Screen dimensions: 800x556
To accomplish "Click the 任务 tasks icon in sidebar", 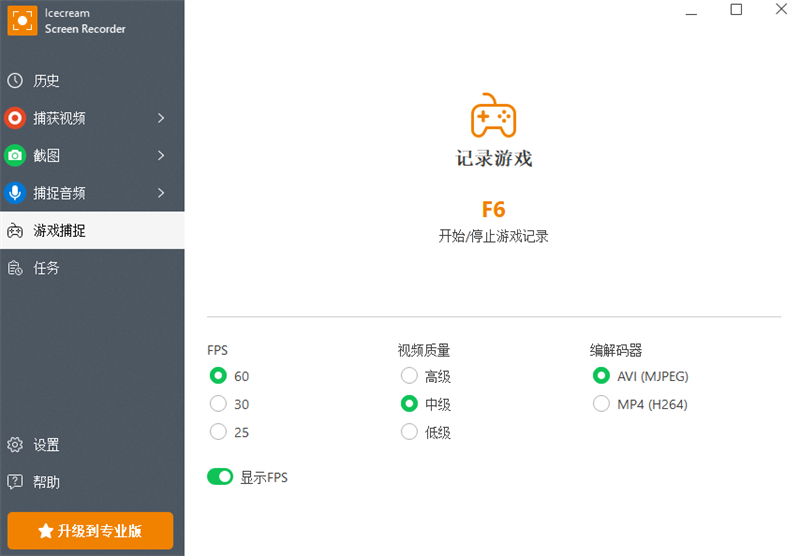I will pyautogui.click(x=15, y=268).
